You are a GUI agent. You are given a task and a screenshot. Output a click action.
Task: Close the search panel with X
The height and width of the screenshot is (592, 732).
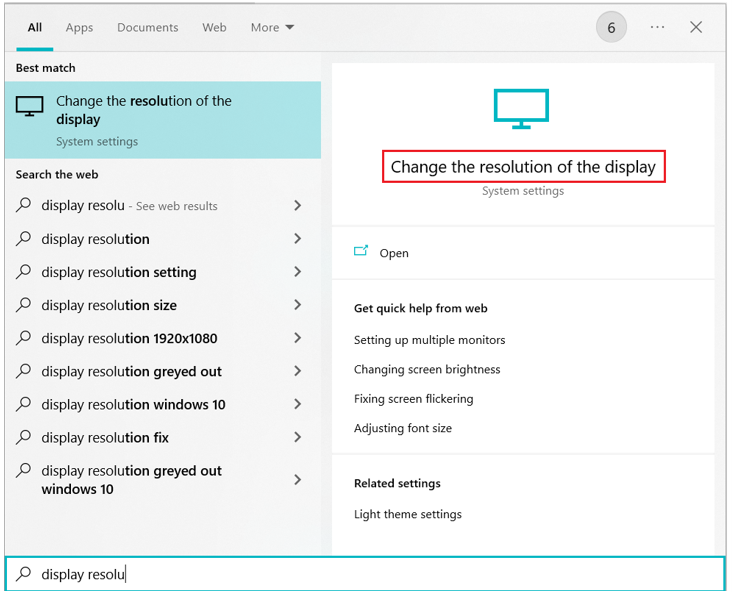click(x=696, y=28)
